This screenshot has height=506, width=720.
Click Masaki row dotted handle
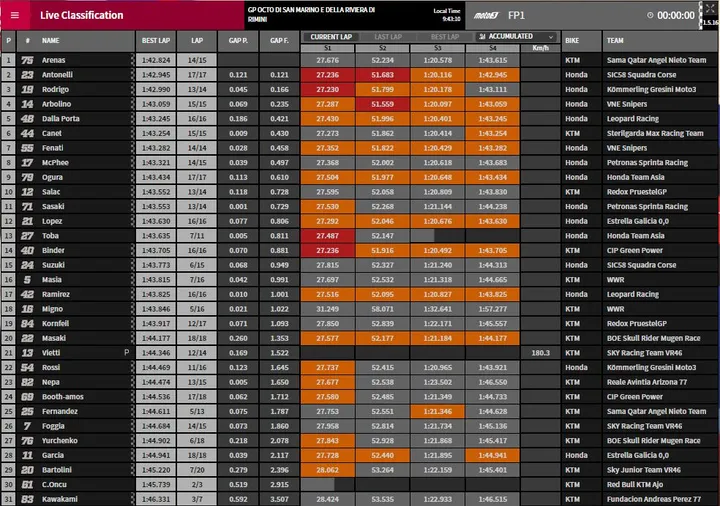(x=133, y=338)
